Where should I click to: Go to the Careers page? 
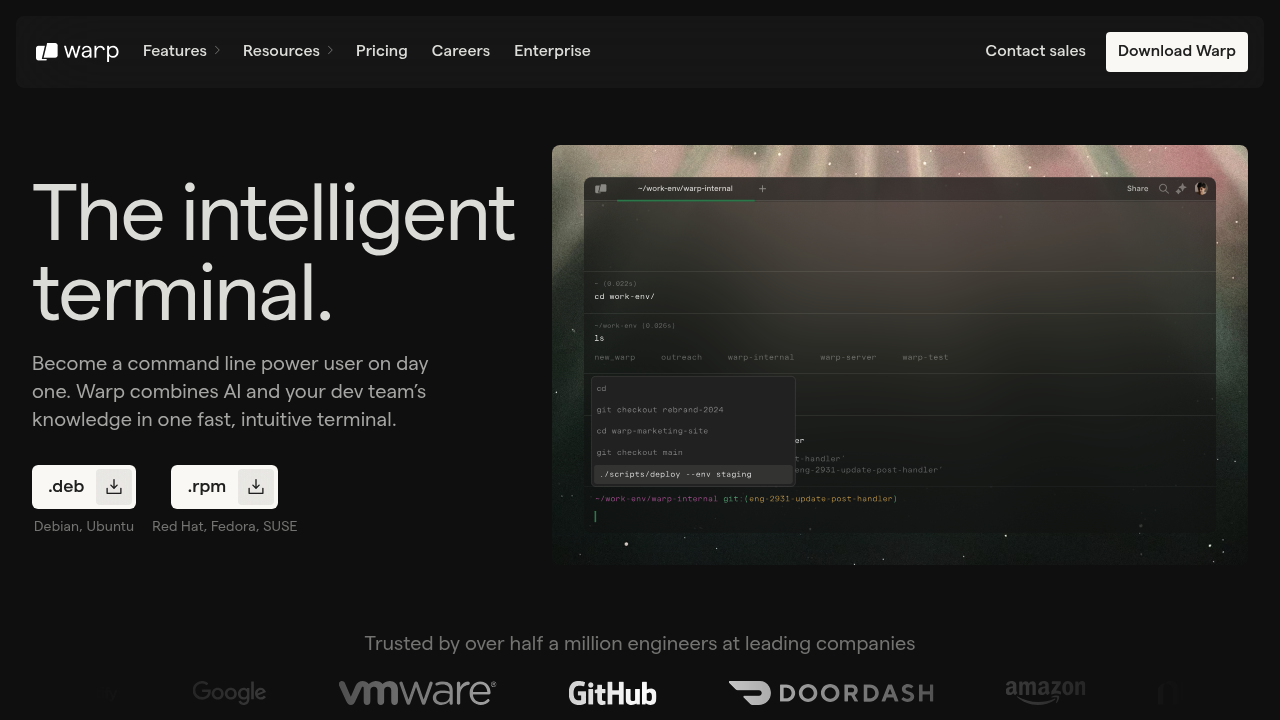(460, 51)
